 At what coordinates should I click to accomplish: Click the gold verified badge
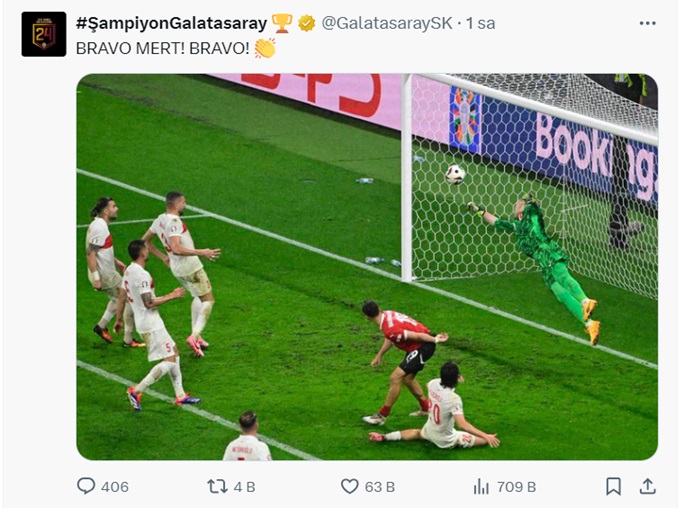[x=306, y=23]
